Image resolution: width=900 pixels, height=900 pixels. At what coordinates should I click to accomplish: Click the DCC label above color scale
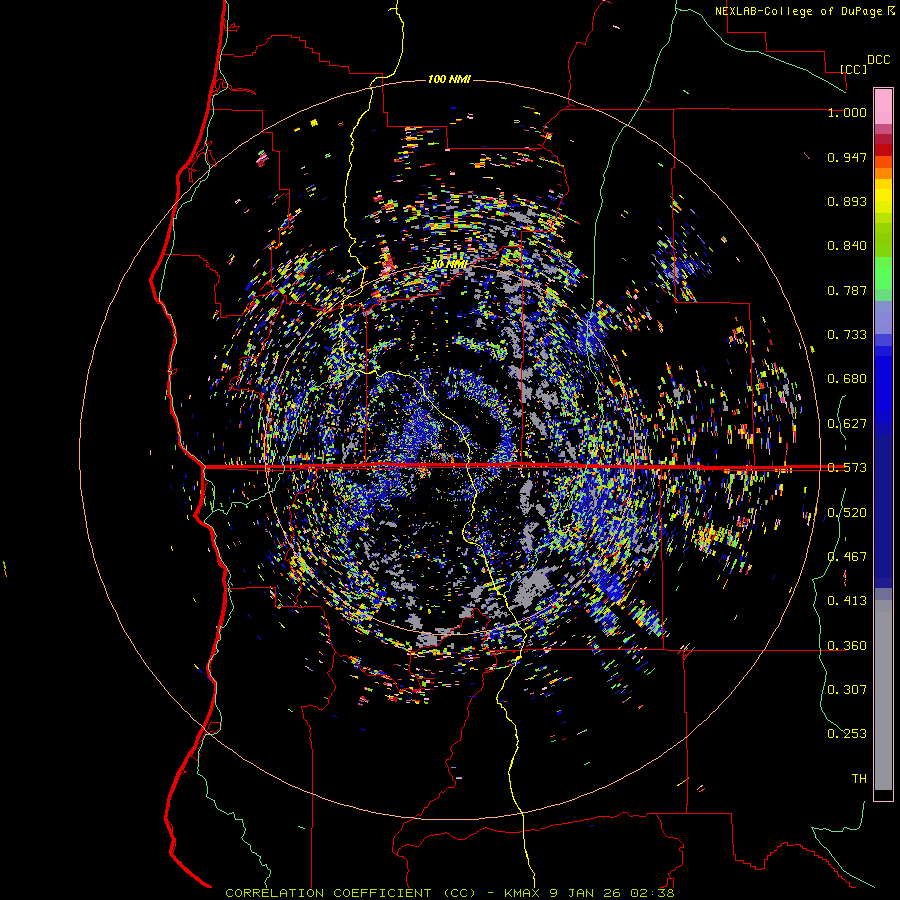click(x=878, y=60)
